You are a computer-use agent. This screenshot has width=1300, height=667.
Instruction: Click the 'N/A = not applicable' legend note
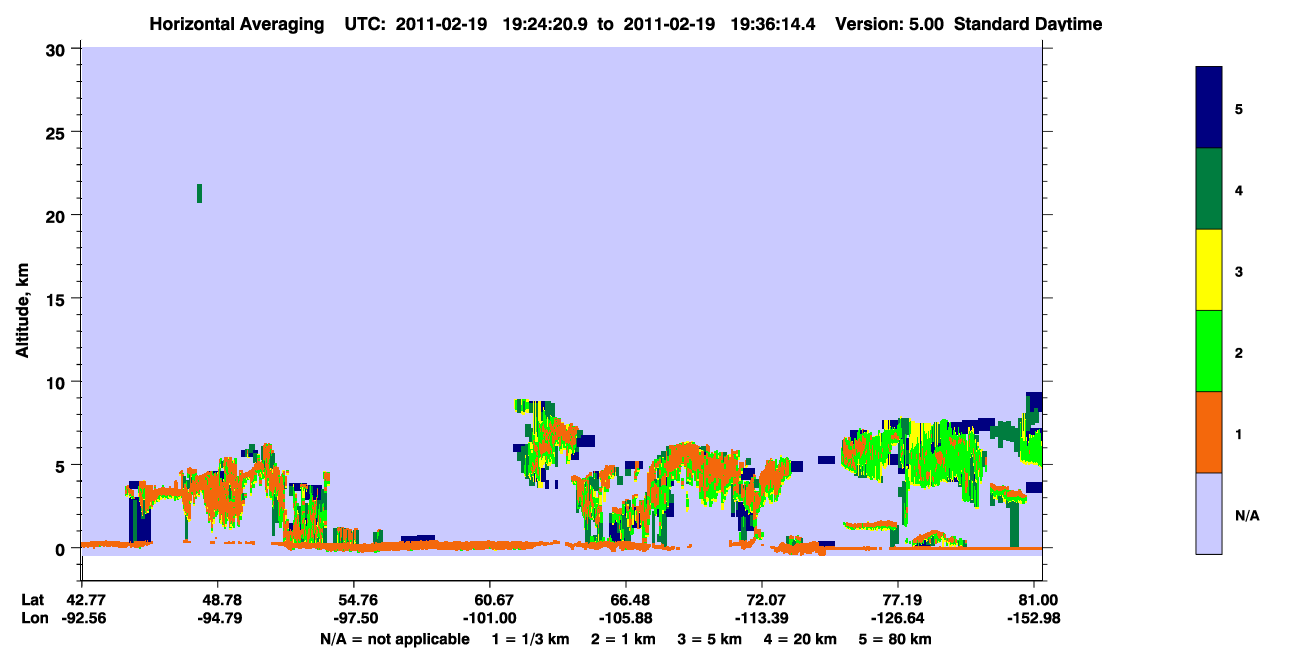(394, 639)
